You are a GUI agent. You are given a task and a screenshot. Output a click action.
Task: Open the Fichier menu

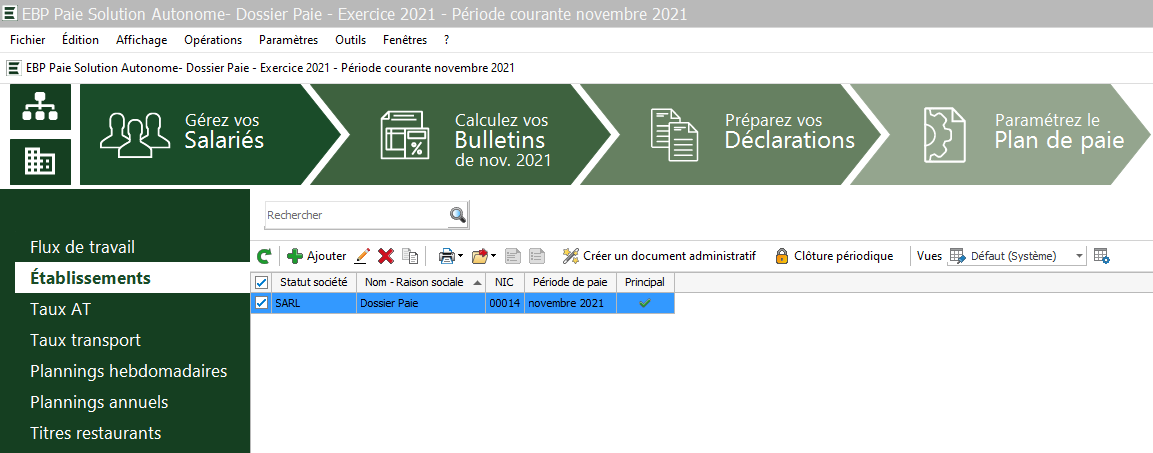(27, 40)
